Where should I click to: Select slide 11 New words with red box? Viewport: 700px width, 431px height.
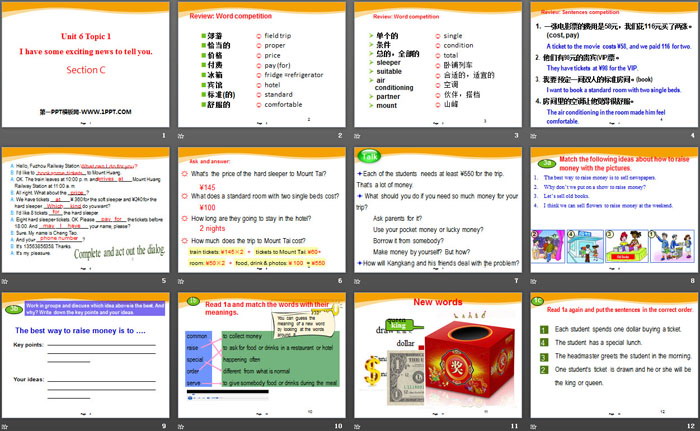[438, 356]
